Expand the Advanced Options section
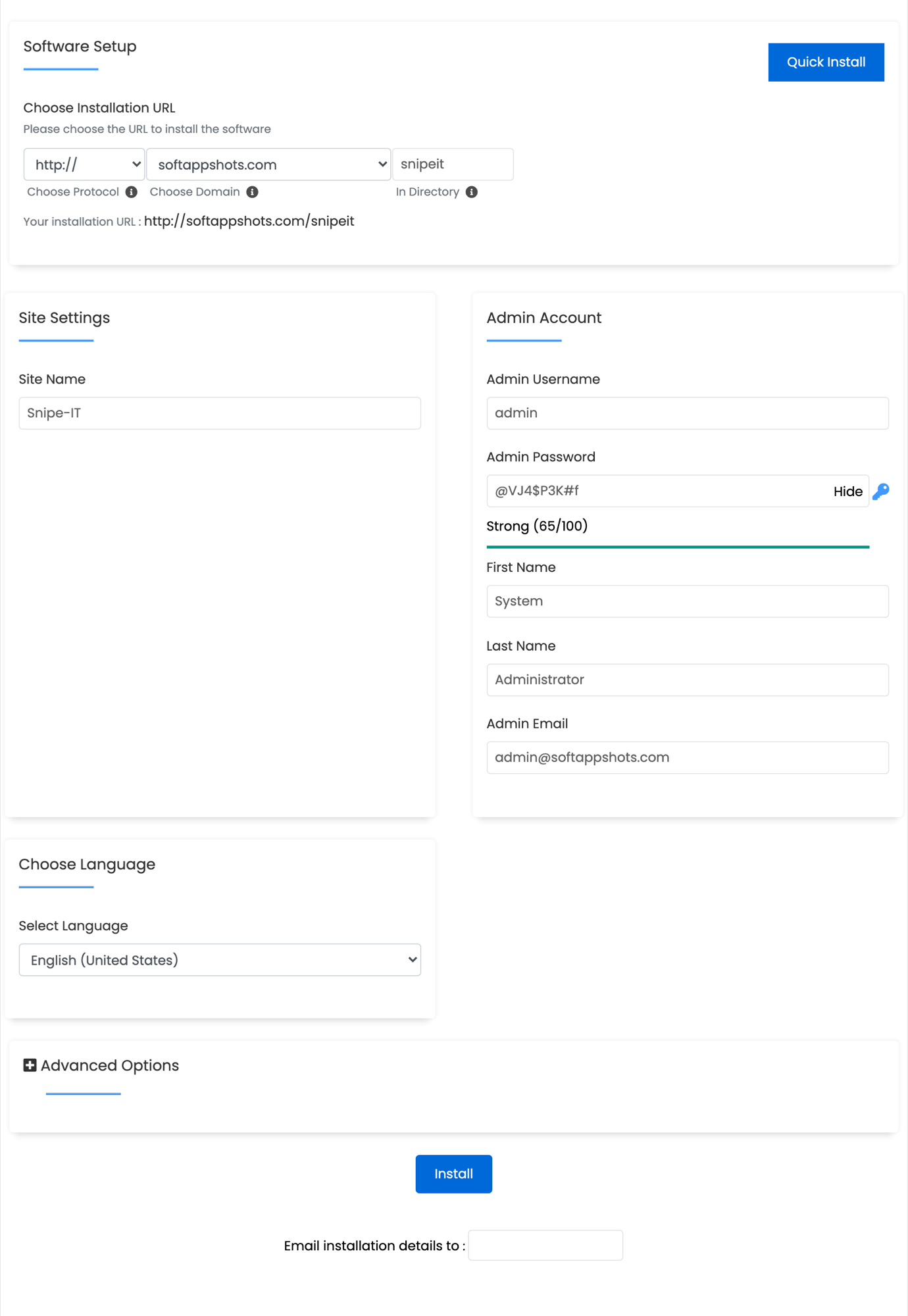This screenshot has width=908, height=1316. 109,1065
